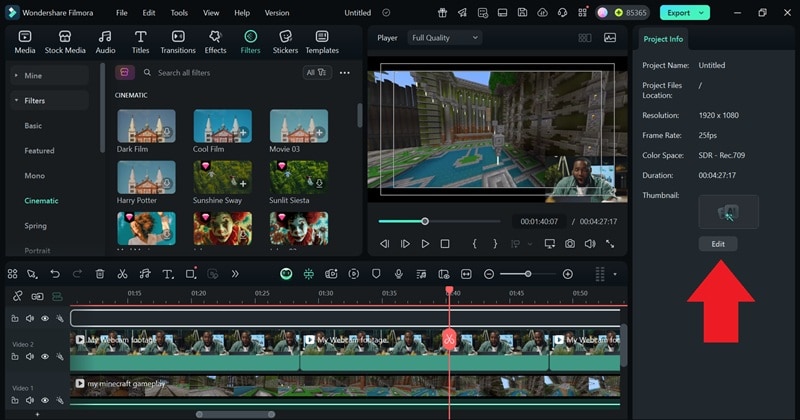800x420 pixels.
Task: Toggle the timeline link clips icon
Action: tap(17, 296)
